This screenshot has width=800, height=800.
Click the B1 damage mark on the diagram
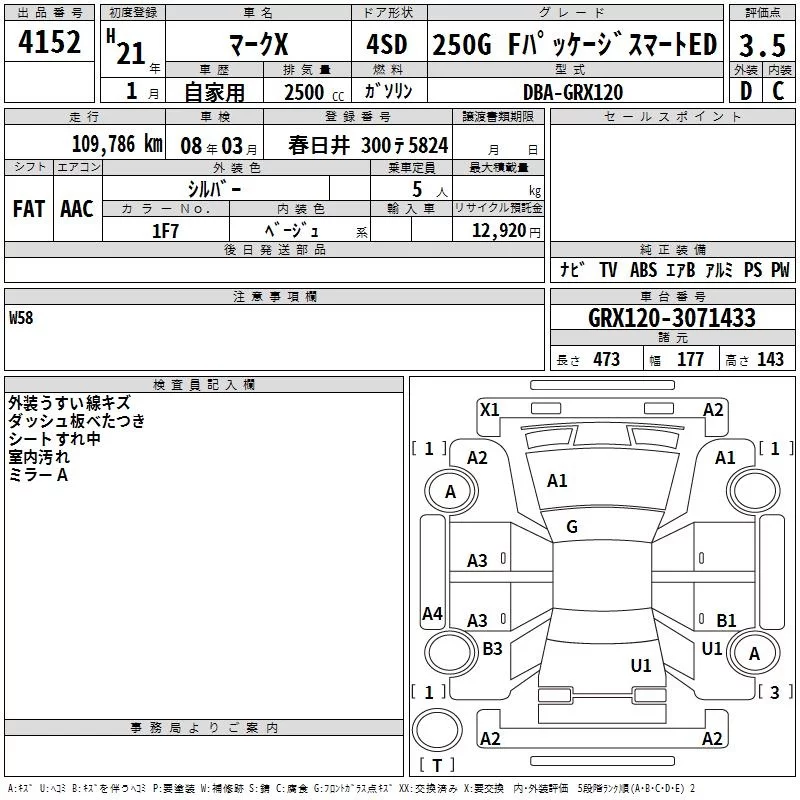727,620
